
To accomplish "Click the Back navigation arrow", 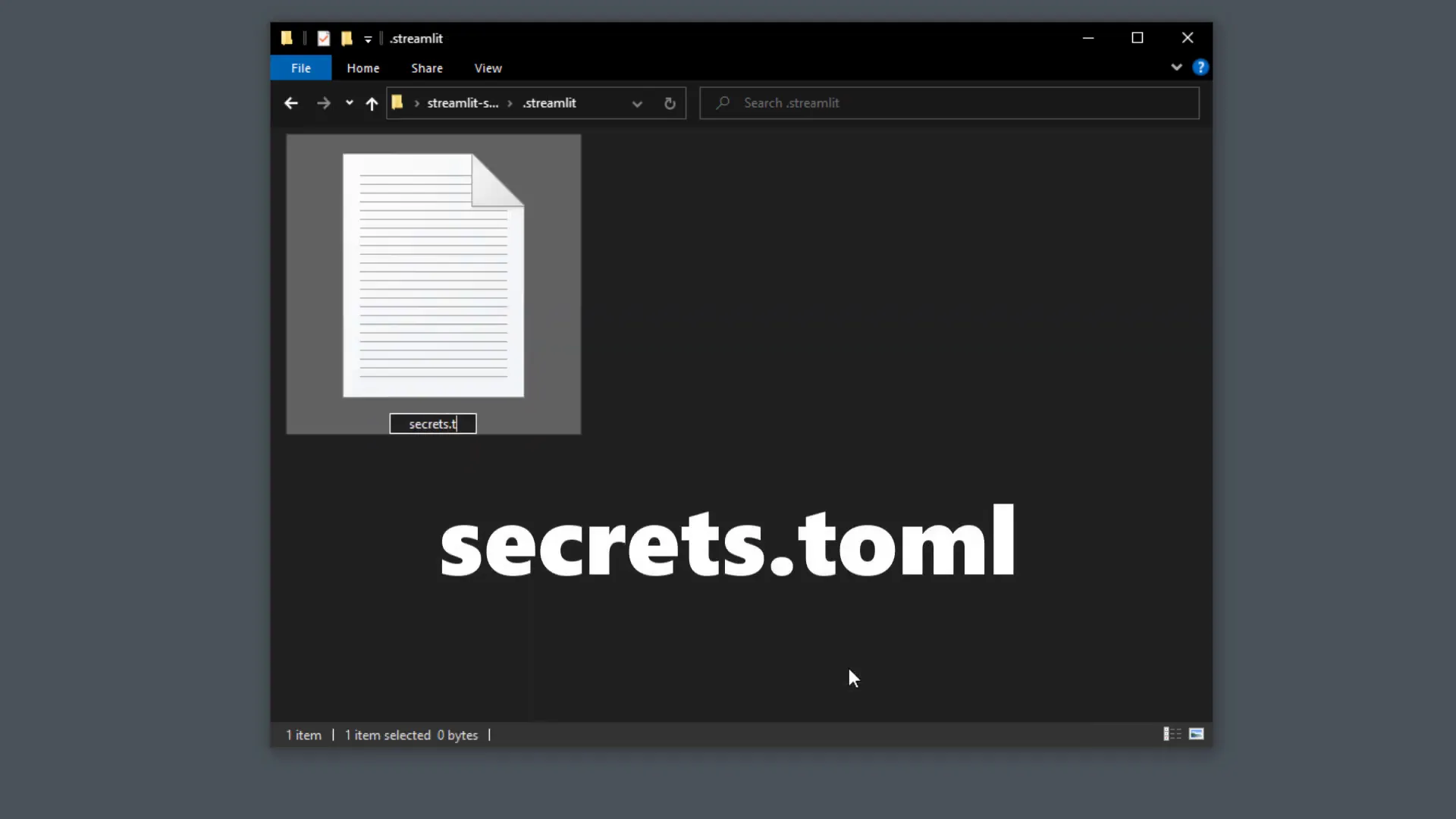I will click(291, 103).
